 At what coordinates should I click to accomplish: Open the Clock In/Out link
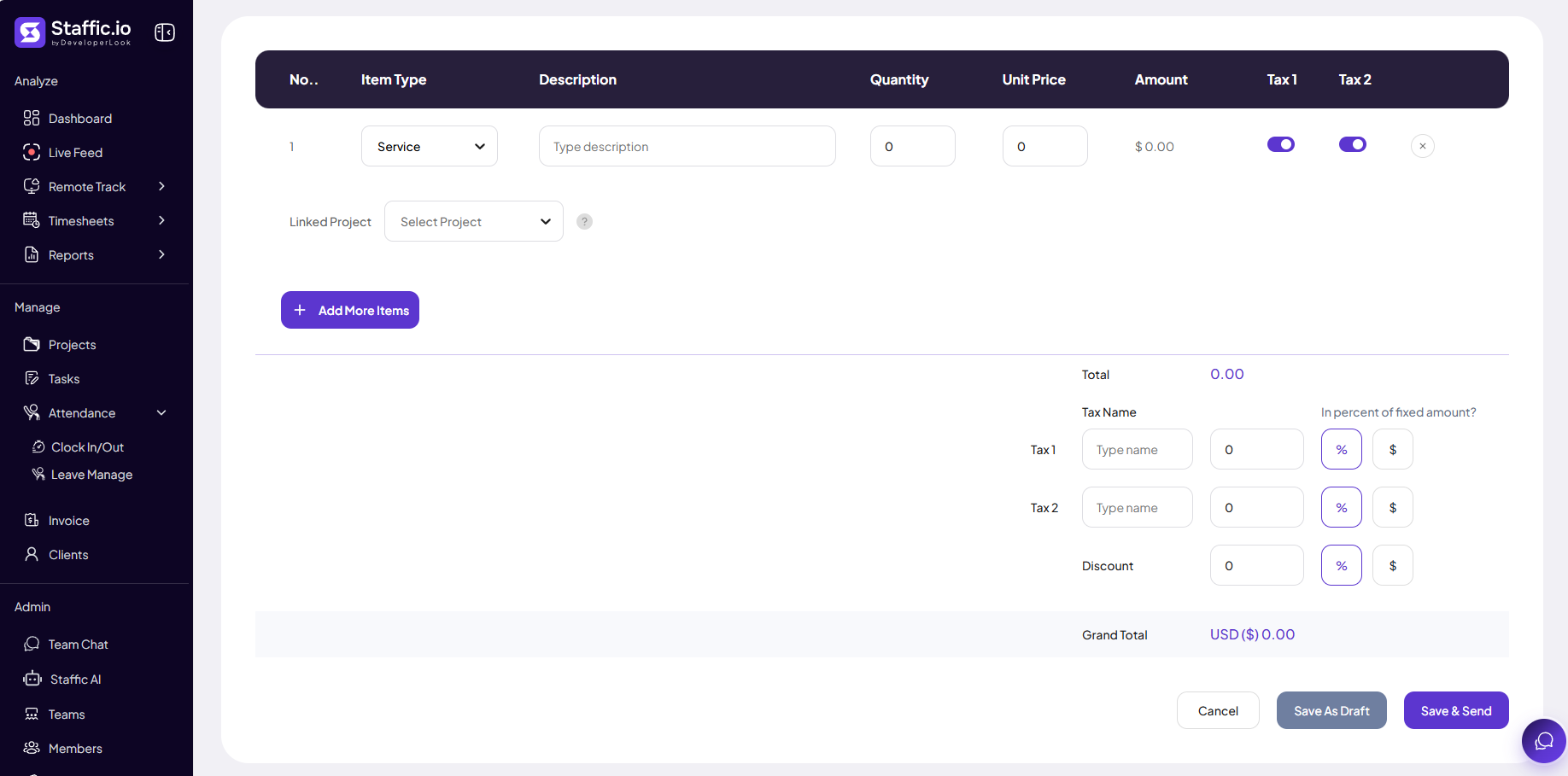[87, 446]
